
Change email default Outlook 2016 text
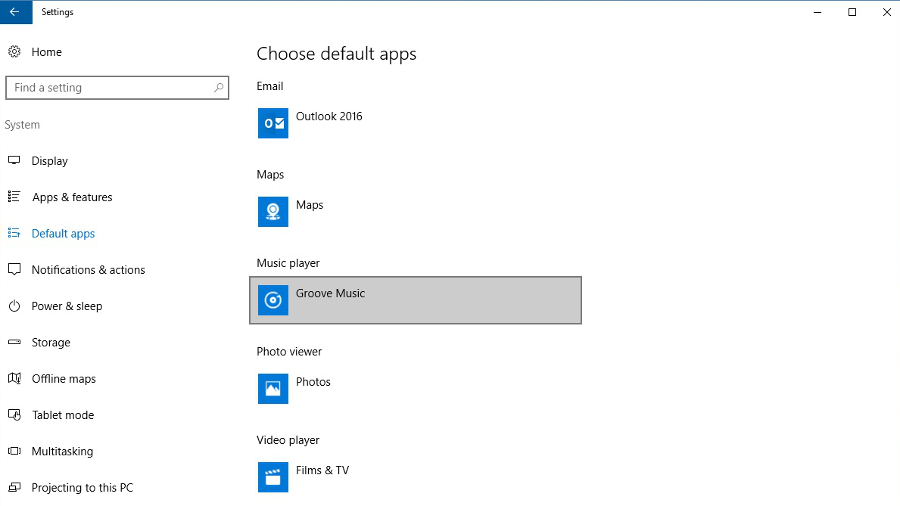[329, 116]
